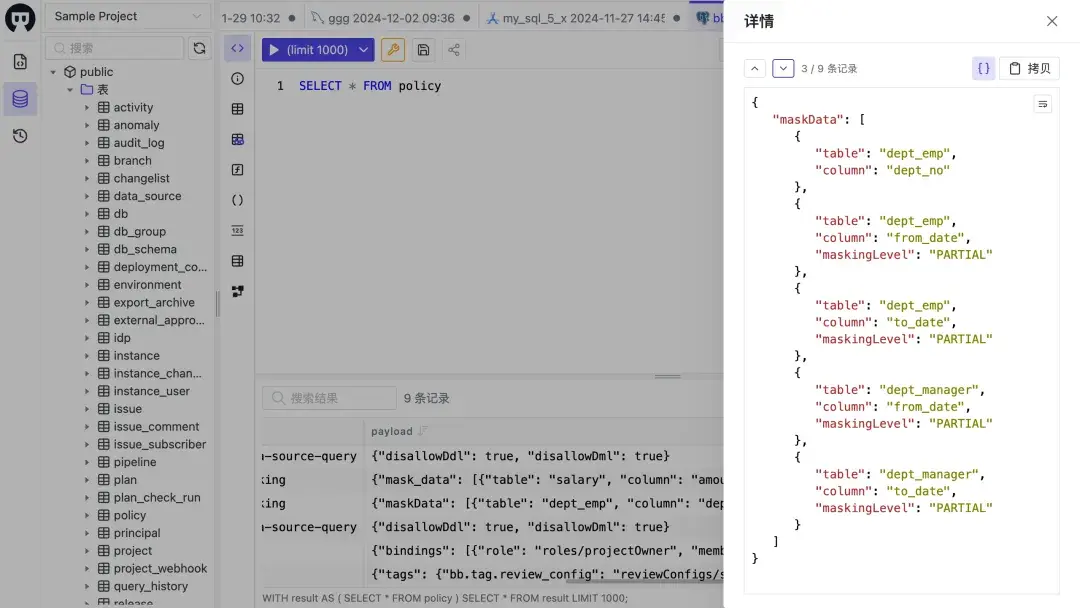The height and width of the screenshot is (608, 1080).
Task: Switch to my_sql_5_x 2024-11-27 tab
Action: click(583, 18)
